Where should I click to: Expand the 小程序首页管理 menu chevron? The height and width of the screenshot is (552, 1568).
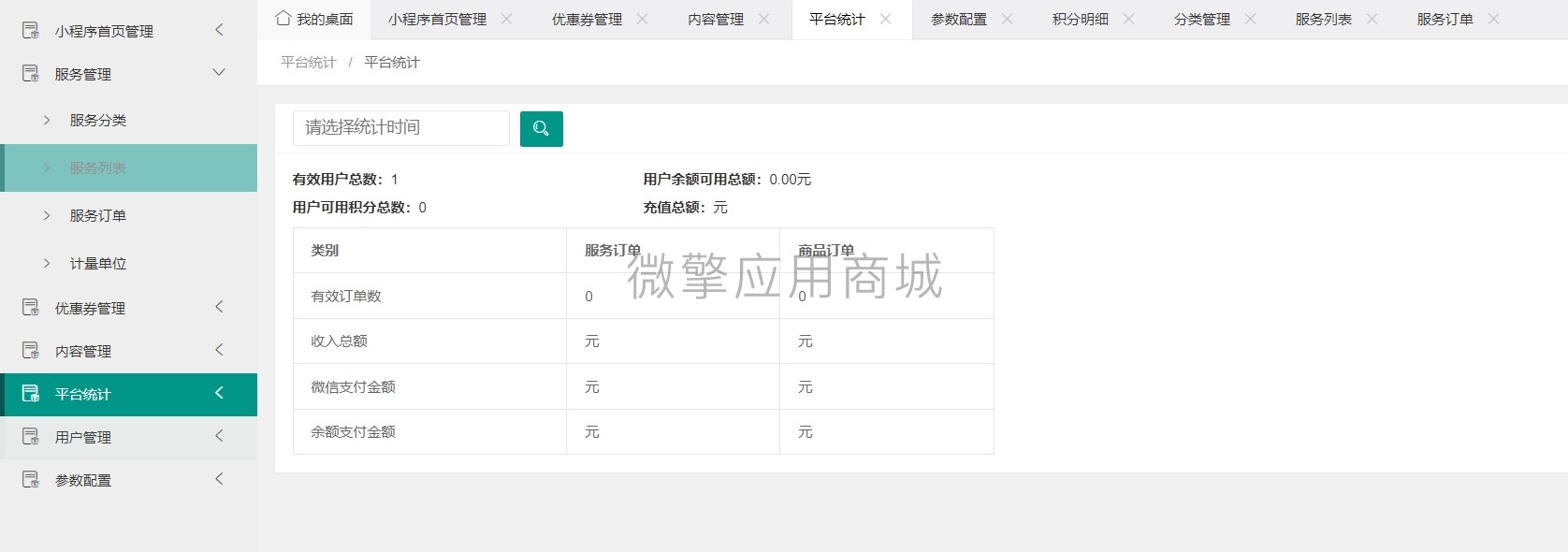[x=219, y=30]
